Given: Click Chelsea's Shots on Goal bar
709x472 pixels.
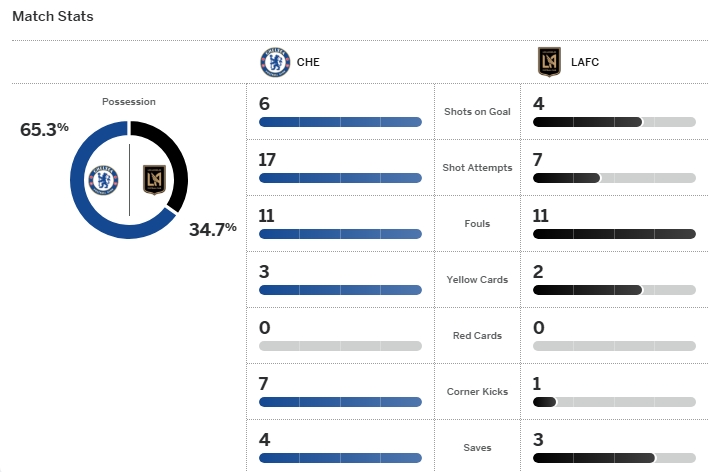Looking at the screenshot, I should (340, 122).
